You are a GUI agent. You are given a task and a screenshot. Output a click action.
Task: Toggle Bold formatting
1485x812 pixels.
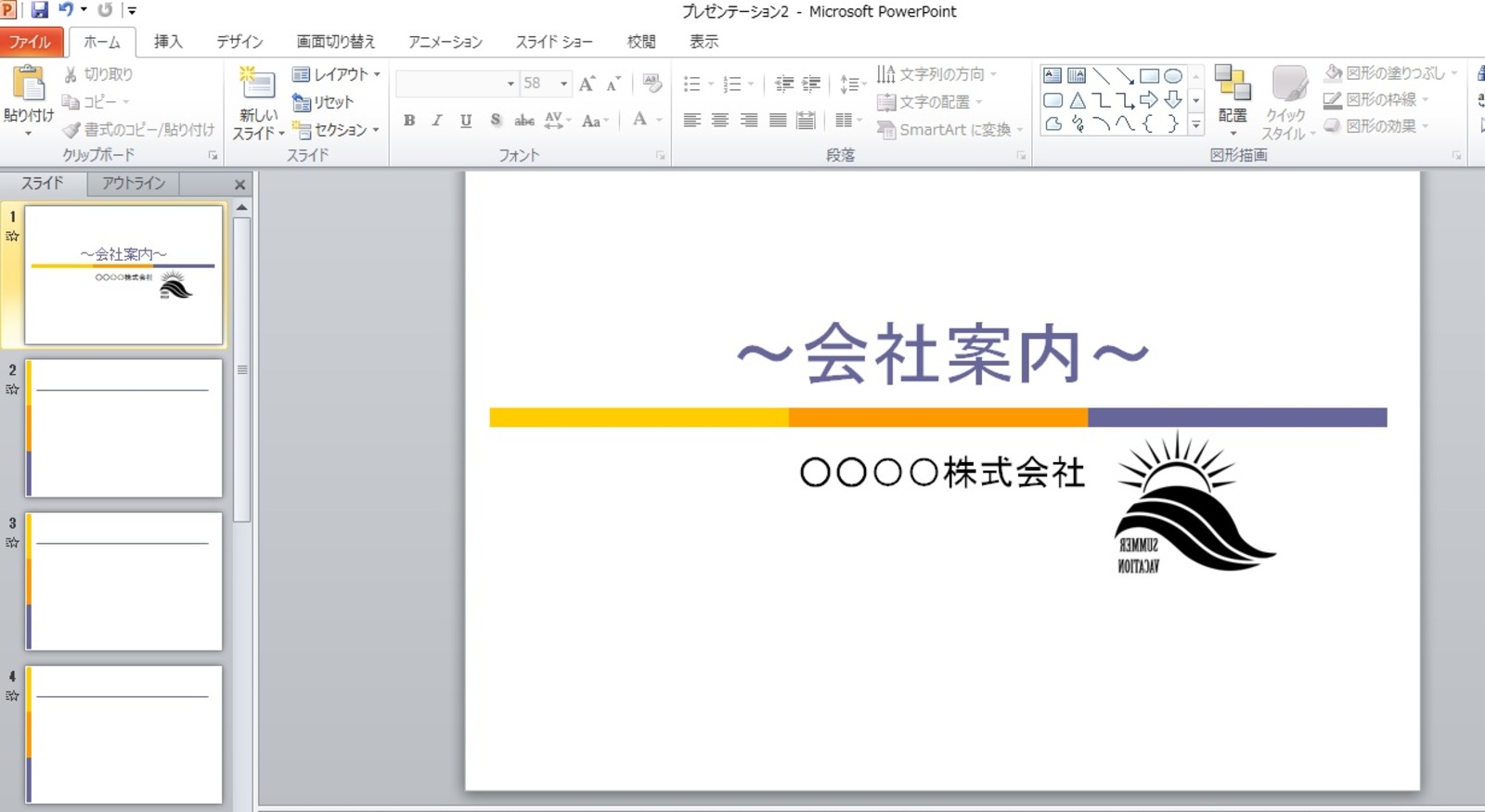(x=409, y=120)
